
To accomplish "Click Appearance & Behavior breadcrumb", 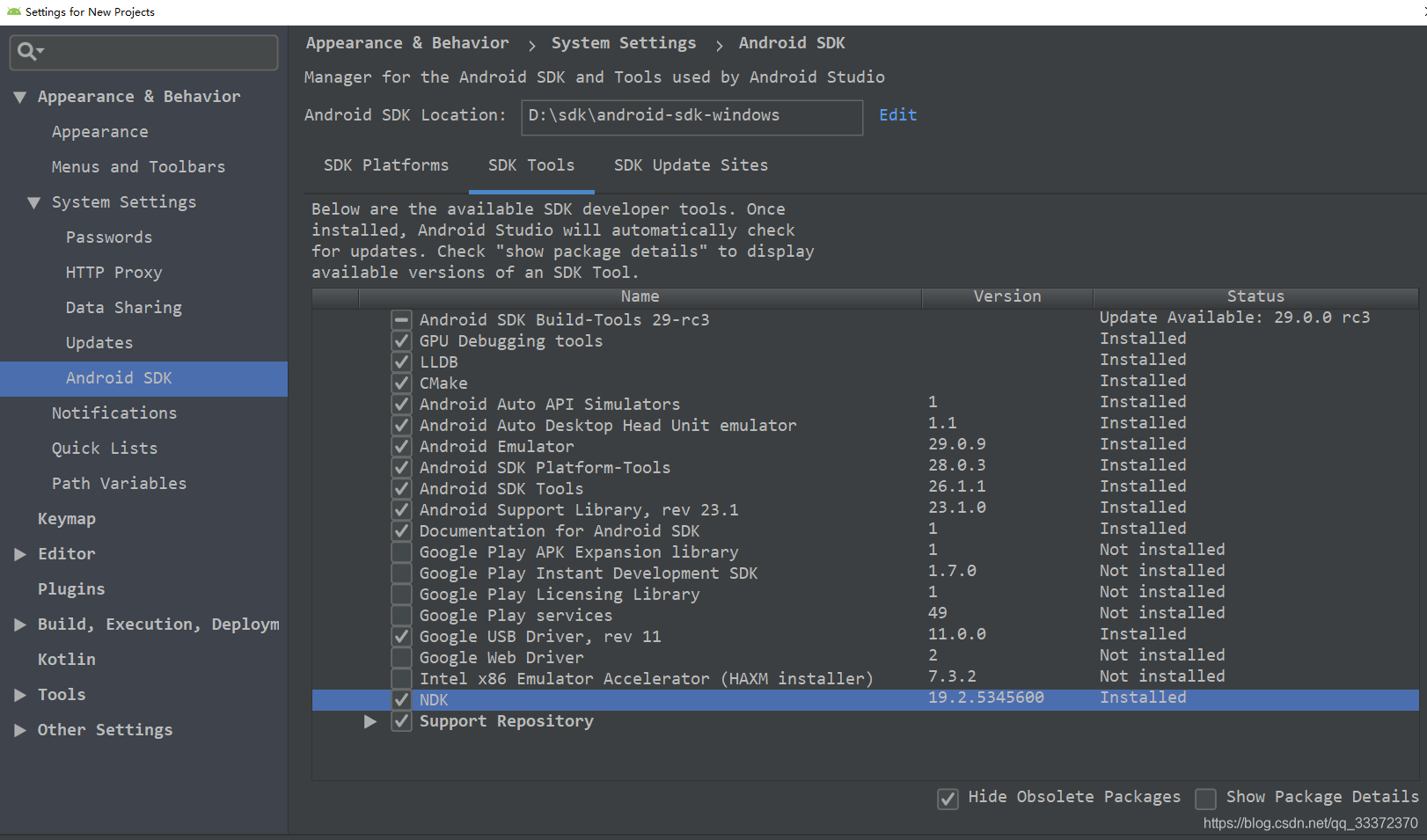I will [406, 43].
